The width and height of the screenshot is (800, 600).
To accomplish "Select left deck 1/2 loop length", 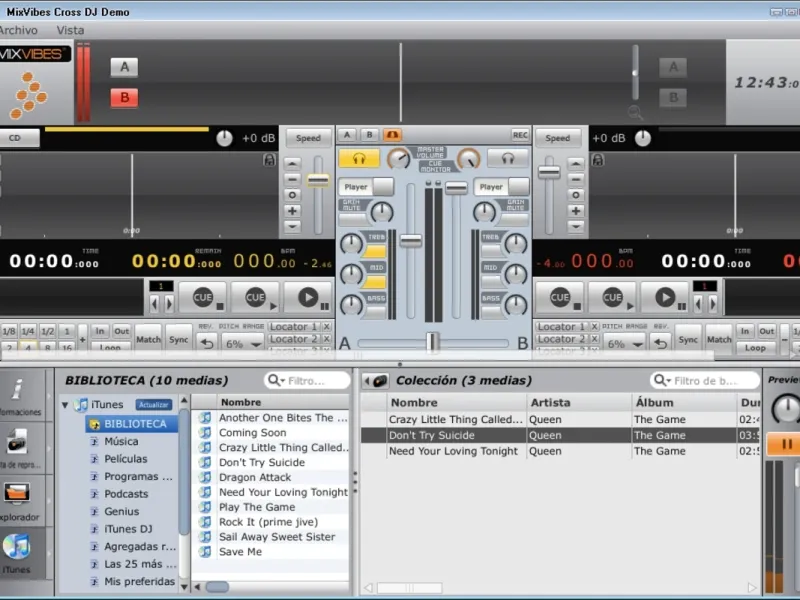I will (x=47, y=331).
